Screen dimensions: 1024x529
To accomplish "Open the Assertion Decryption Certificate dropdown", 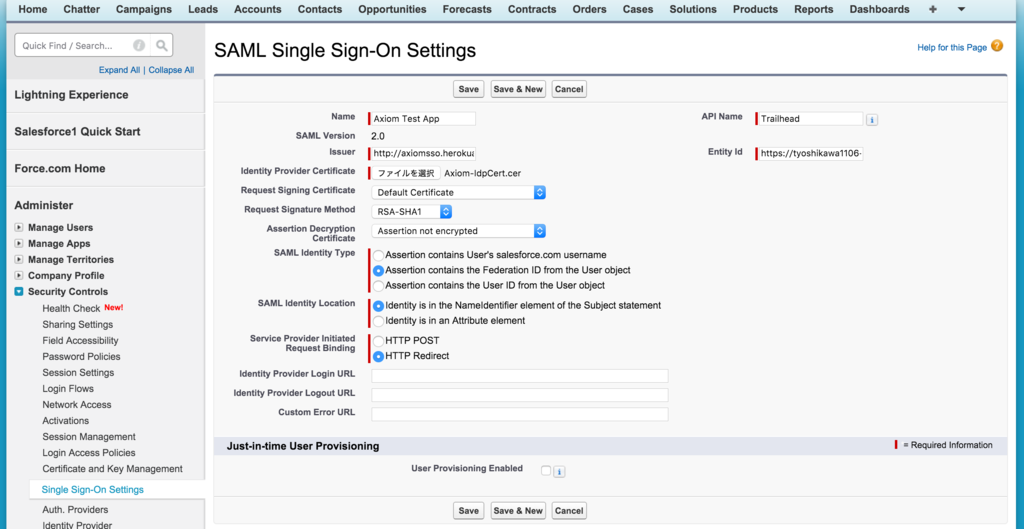I will pos(458,231).
